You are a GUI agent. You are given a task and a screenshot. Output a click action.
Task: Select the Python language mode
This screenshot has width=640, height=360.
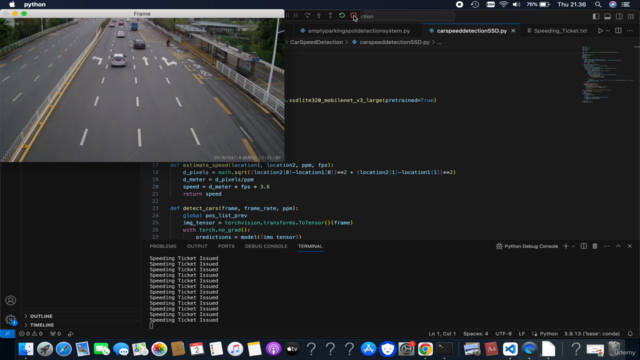pyautogui.click(x=549, y=333)
